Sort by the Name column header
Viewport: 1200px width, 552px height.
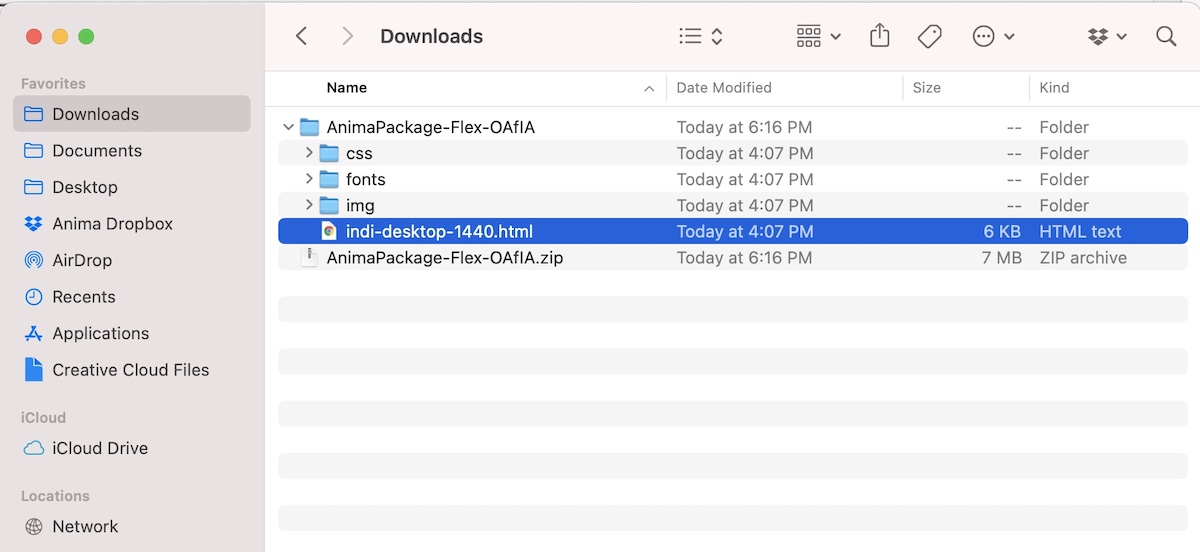click(347, 88)
